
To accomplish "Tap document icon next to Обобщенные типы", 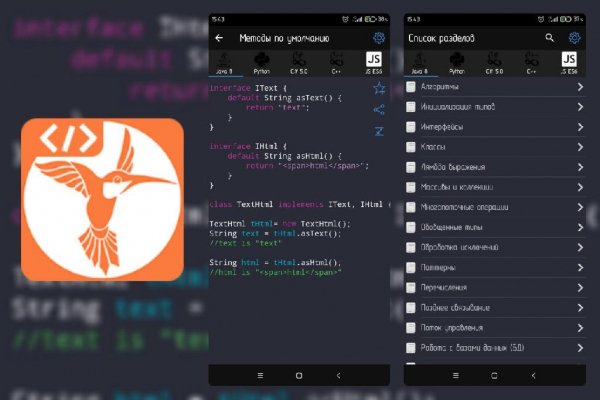I will pos(411,227).
